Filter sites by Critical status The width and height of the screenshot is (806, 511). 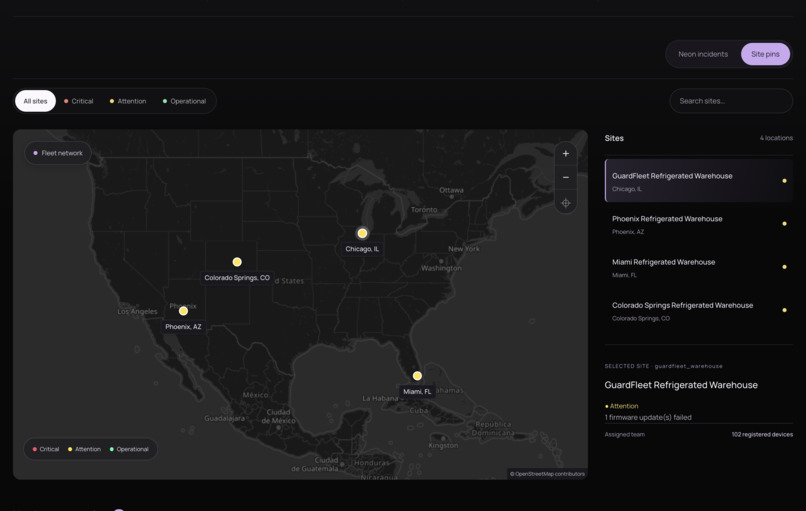point(79,101)
